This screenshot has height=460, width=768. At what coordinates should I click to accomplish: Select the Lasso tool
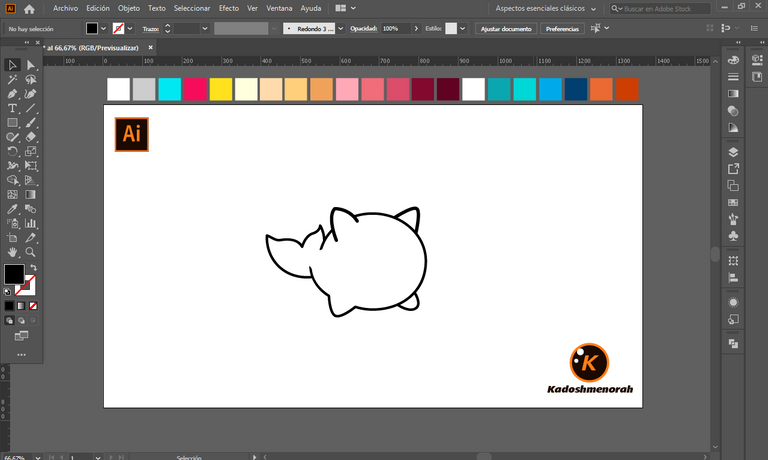tap(30, 79)
